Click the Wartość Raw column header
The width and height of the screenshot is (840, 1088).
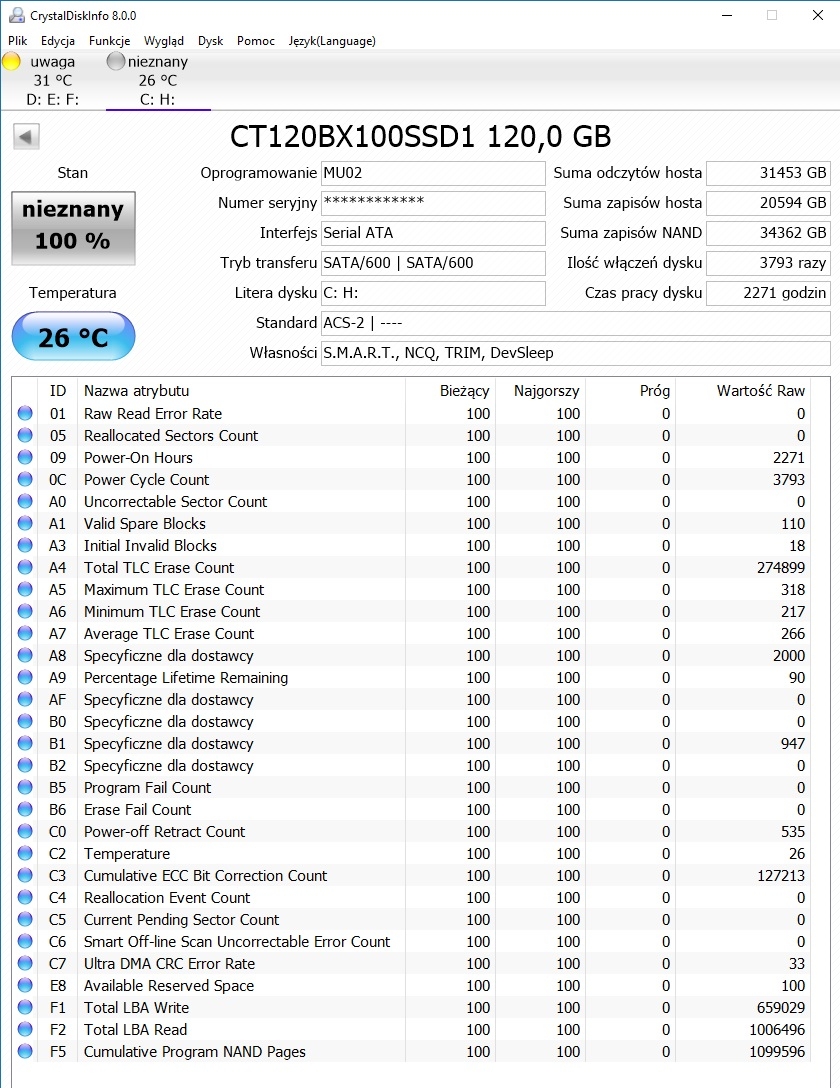pyautogui.click(x=760, y=391)
